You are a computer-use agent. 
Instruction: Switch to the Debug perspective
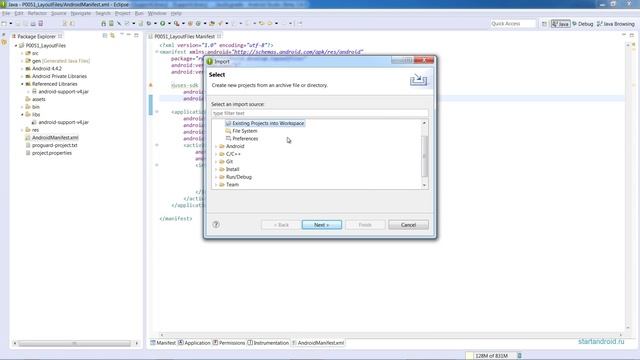pos(582,24)
